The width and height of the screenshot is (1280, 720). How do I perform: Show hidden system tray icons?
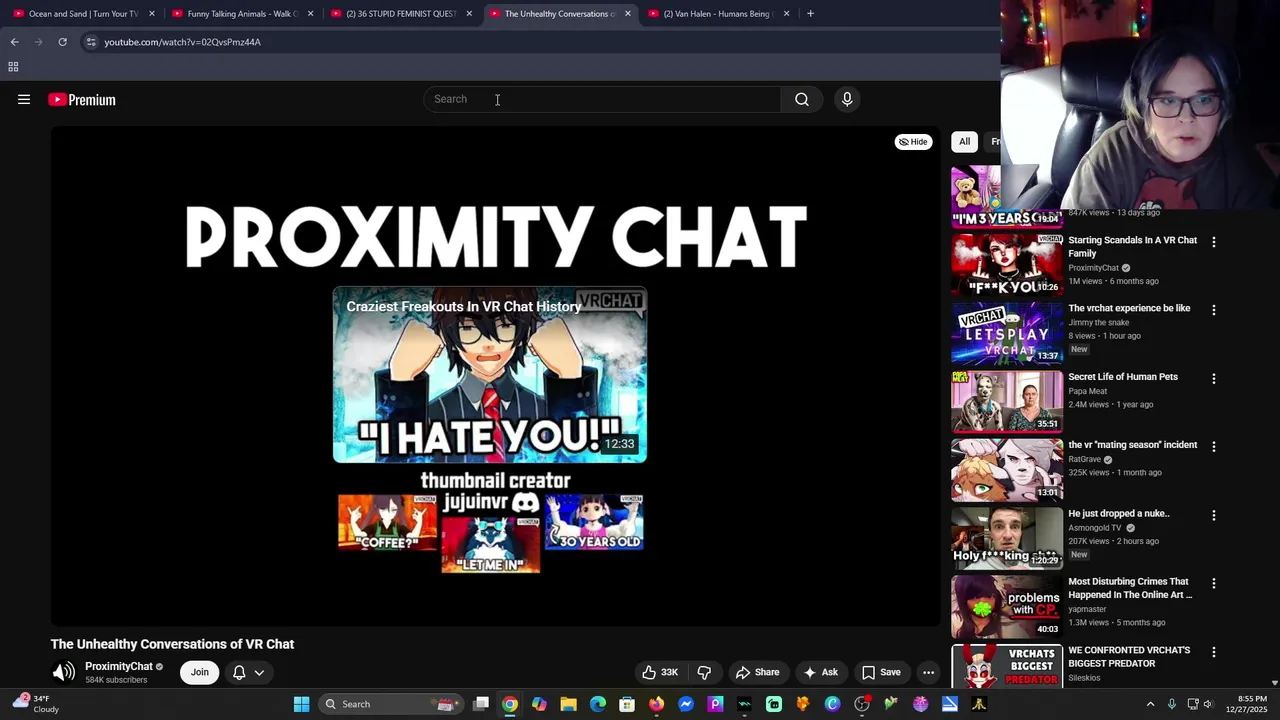pyautogui.click(x=1150, y=704)
